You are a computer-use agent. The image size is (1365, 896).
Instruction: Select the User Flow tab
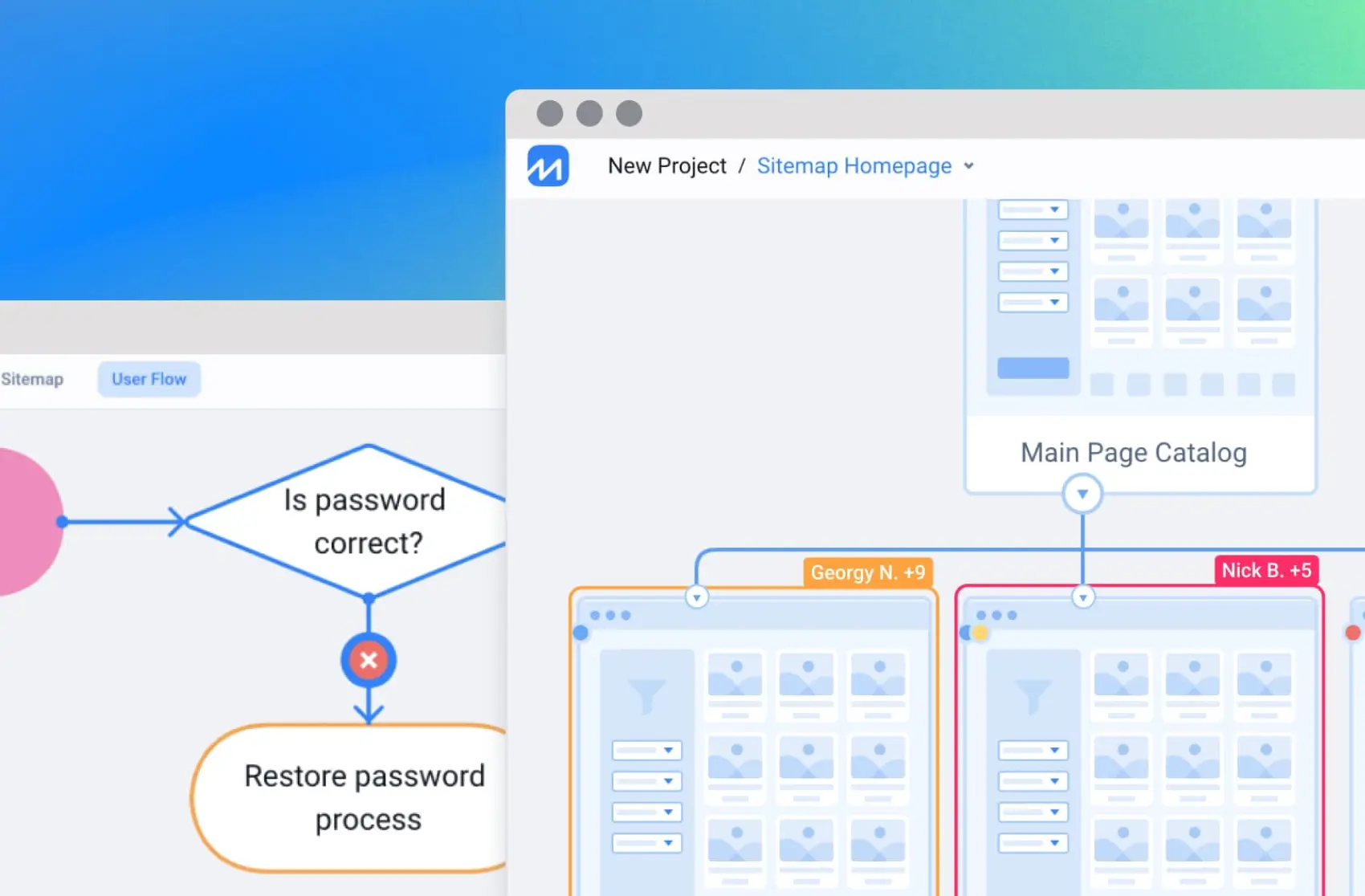point(149,379)
